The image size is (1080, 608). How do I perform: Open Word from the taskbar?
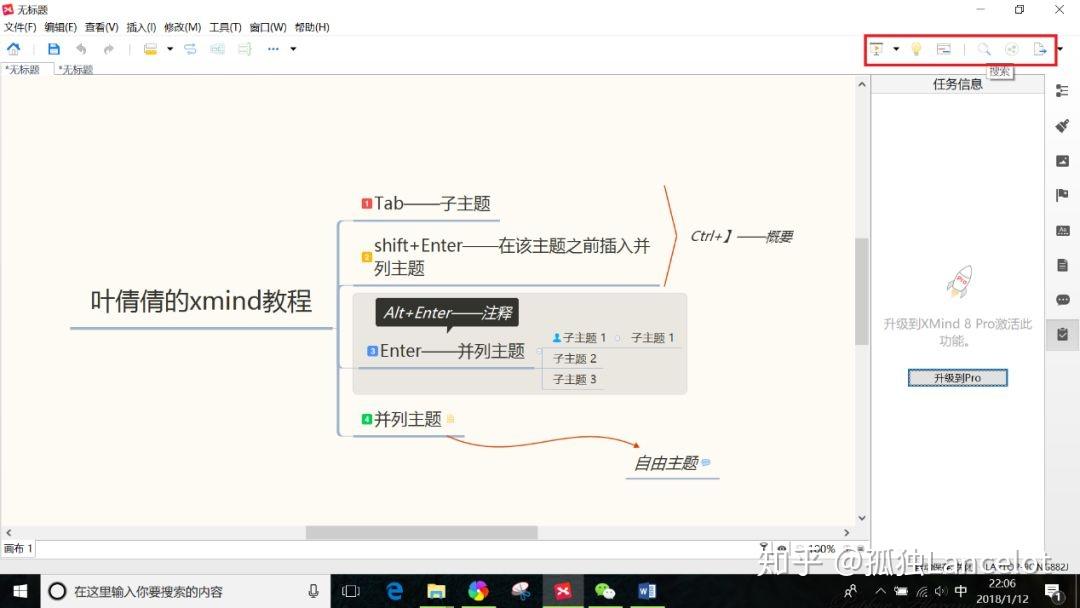(x=647, y=591)
